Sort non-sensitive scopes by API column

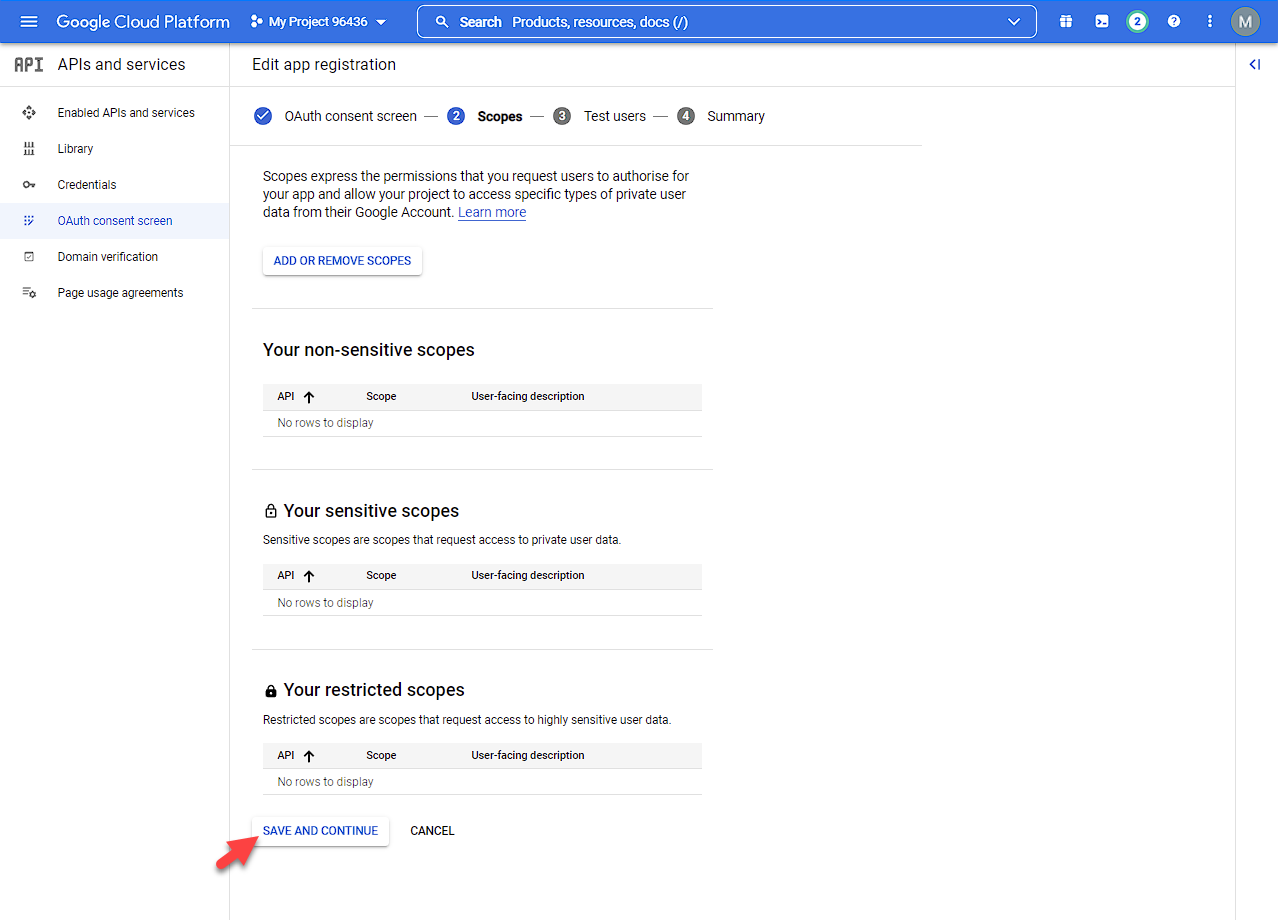296,397
